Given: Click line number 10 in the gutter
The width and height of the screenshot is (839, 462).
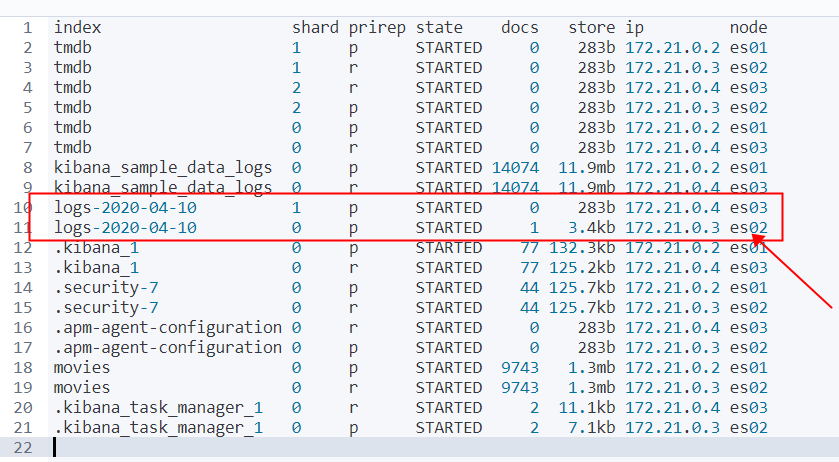Looking at the screenshot, I should click(x=24, y=208).
